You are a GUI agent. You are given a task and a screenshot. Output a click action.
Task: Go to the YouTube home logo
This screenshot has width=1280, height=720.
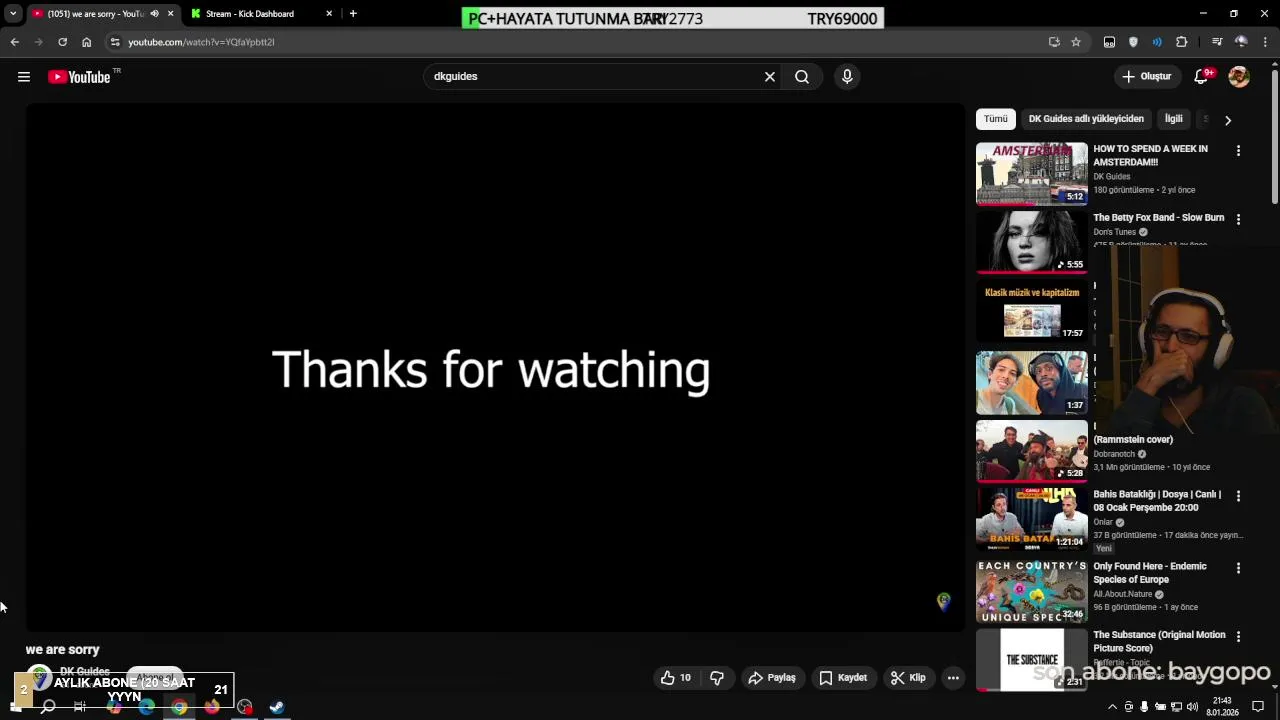[x=79, y=77]
